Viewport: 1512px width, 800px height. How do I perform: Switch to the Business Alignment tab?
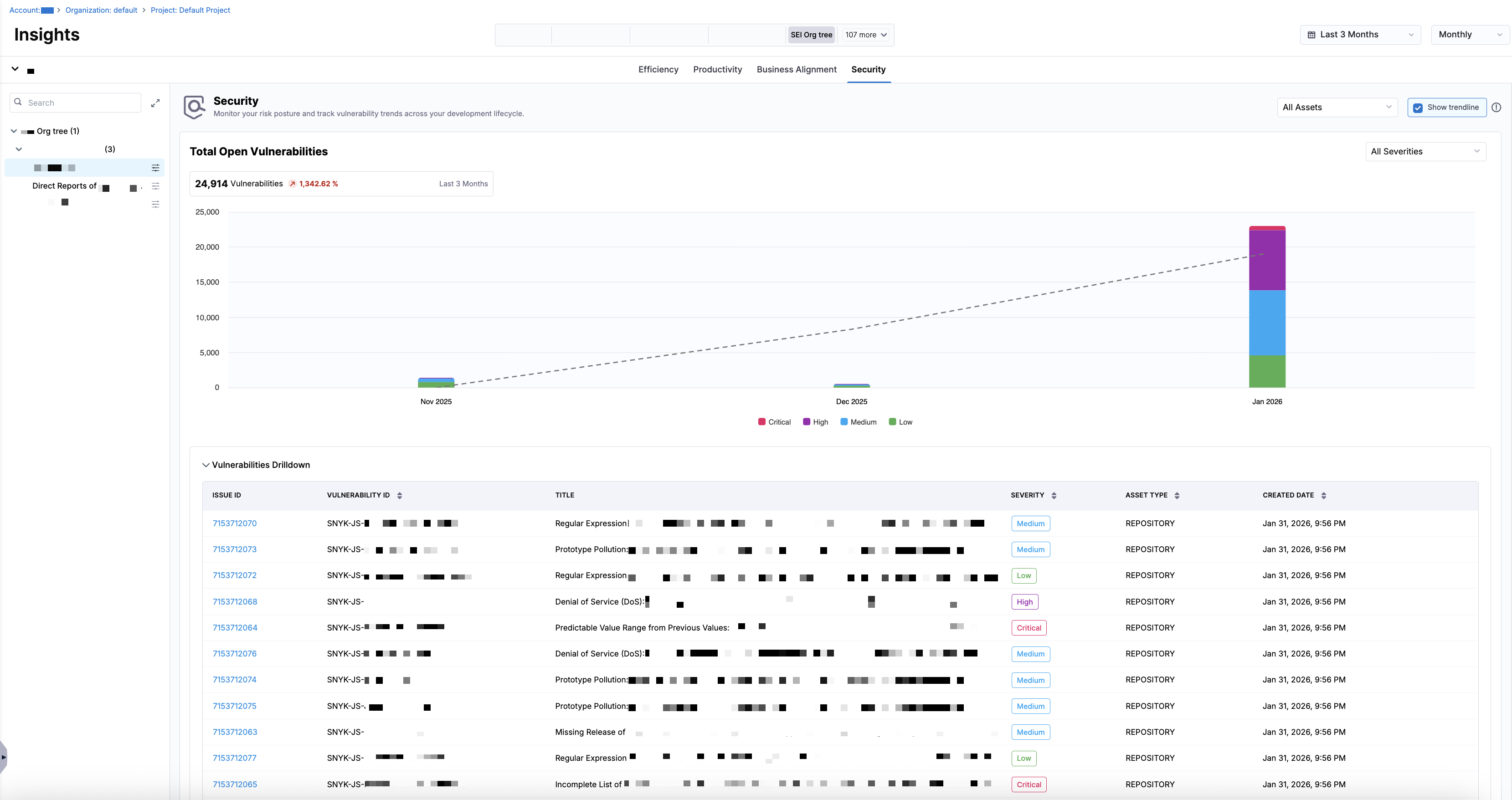796,69
